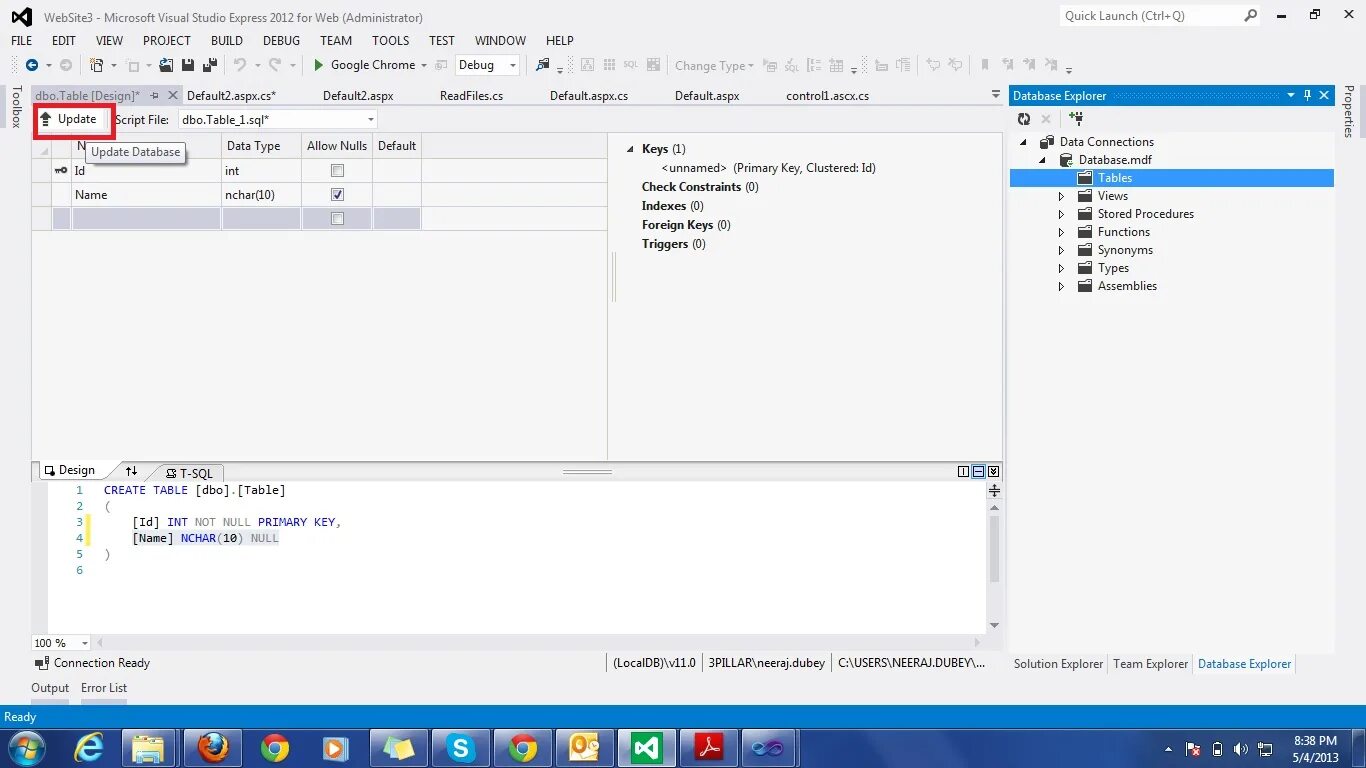Click the green Start Debugging play icon
1366x768 pixels.
point(318,65)
